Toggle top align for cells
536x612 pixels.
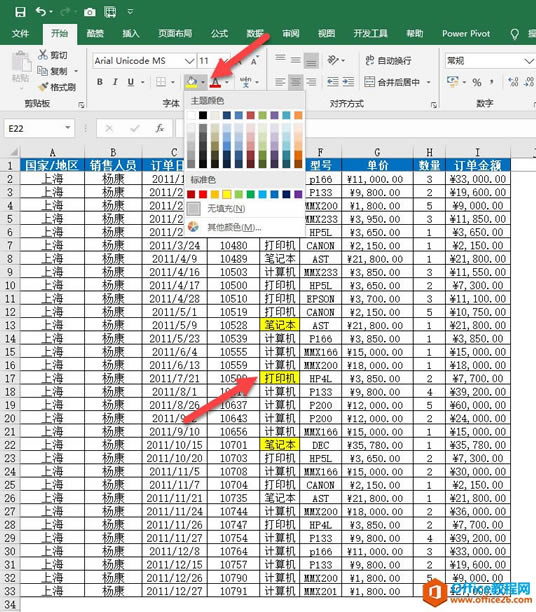coord(280,59)
